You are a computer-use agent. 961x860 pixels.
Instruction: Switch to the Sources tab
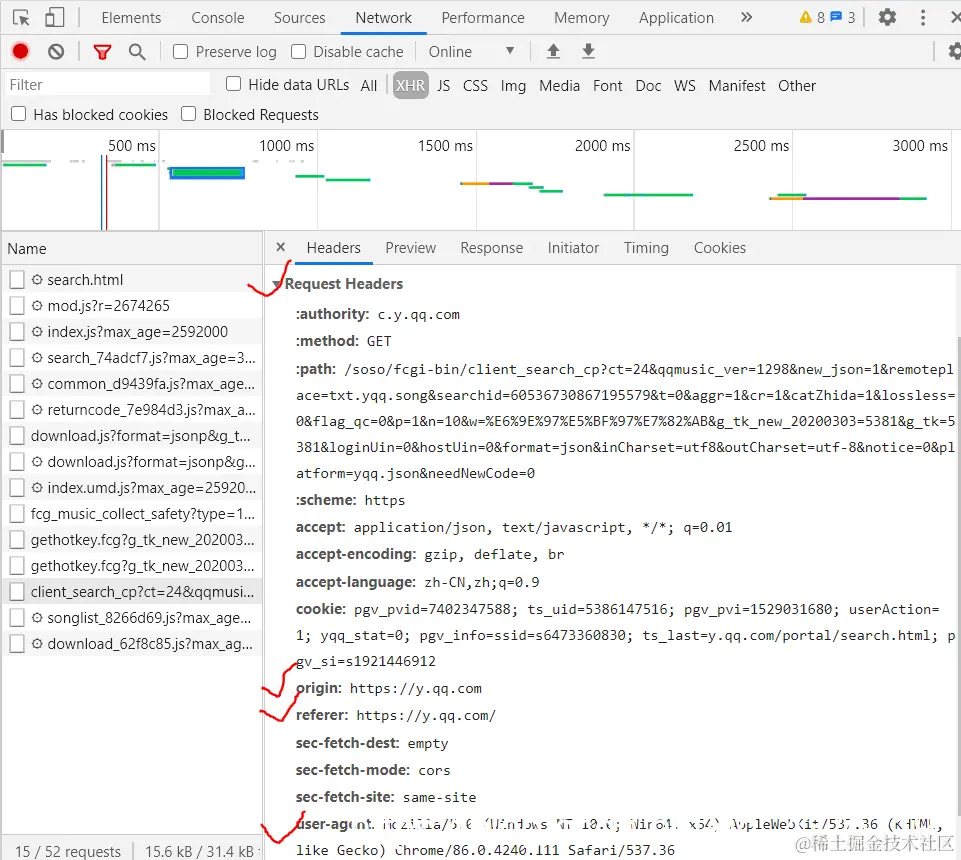[299, 18]
